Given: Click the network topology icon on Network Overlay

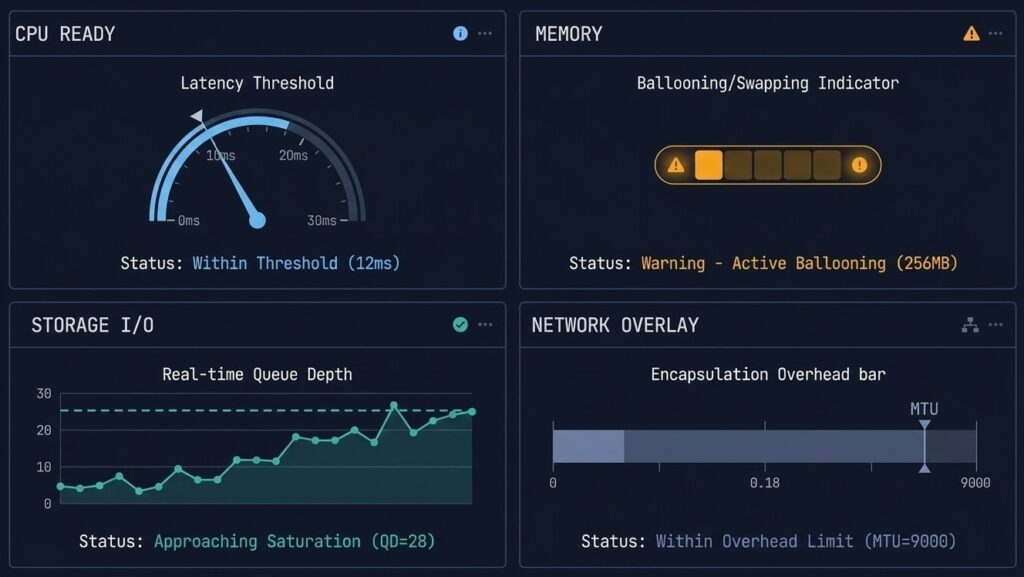Looking at the screenshot, I should tap(968, 323).
